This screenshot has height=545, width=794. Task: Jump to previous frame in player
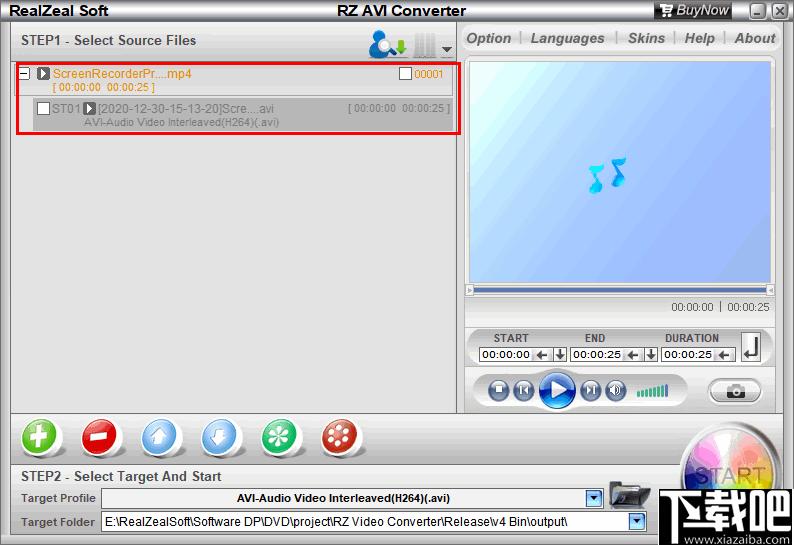click(524, 391)
